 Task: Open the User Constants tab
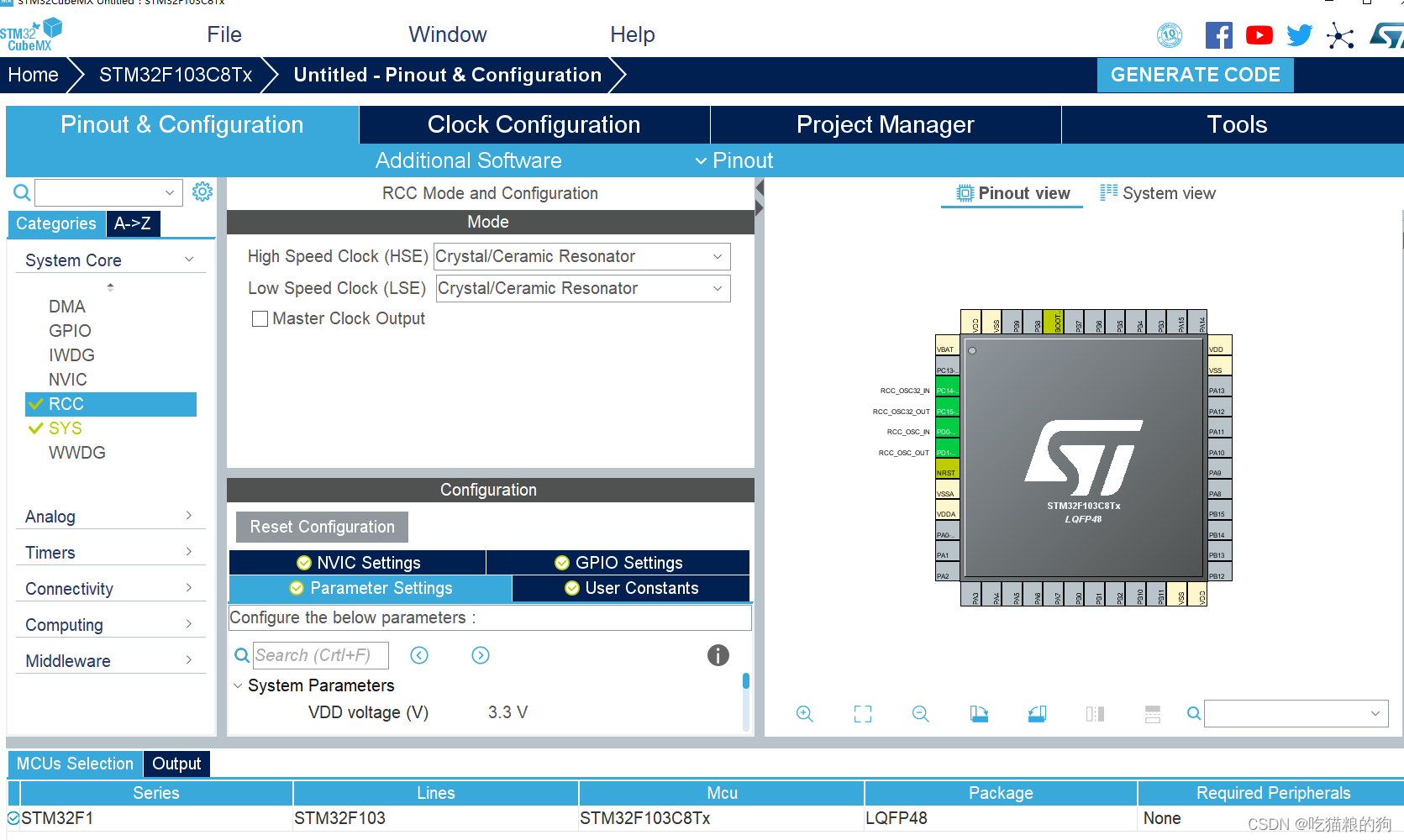pyautogui.click(x=631, y=588)
